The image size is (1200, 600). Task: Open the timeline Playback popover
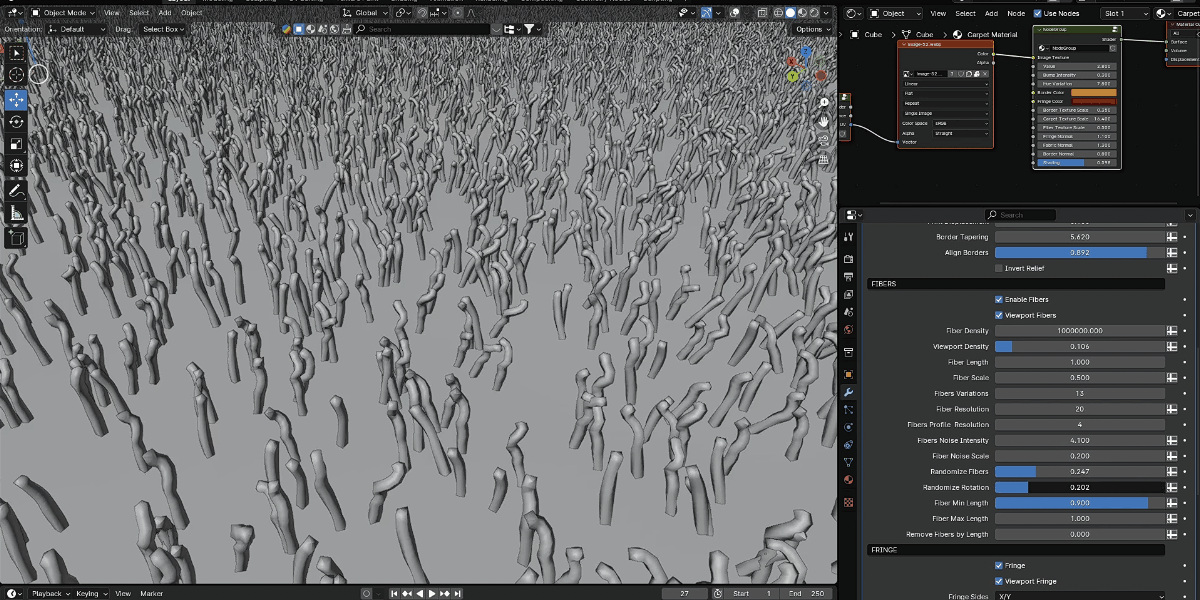click(49, 594)
